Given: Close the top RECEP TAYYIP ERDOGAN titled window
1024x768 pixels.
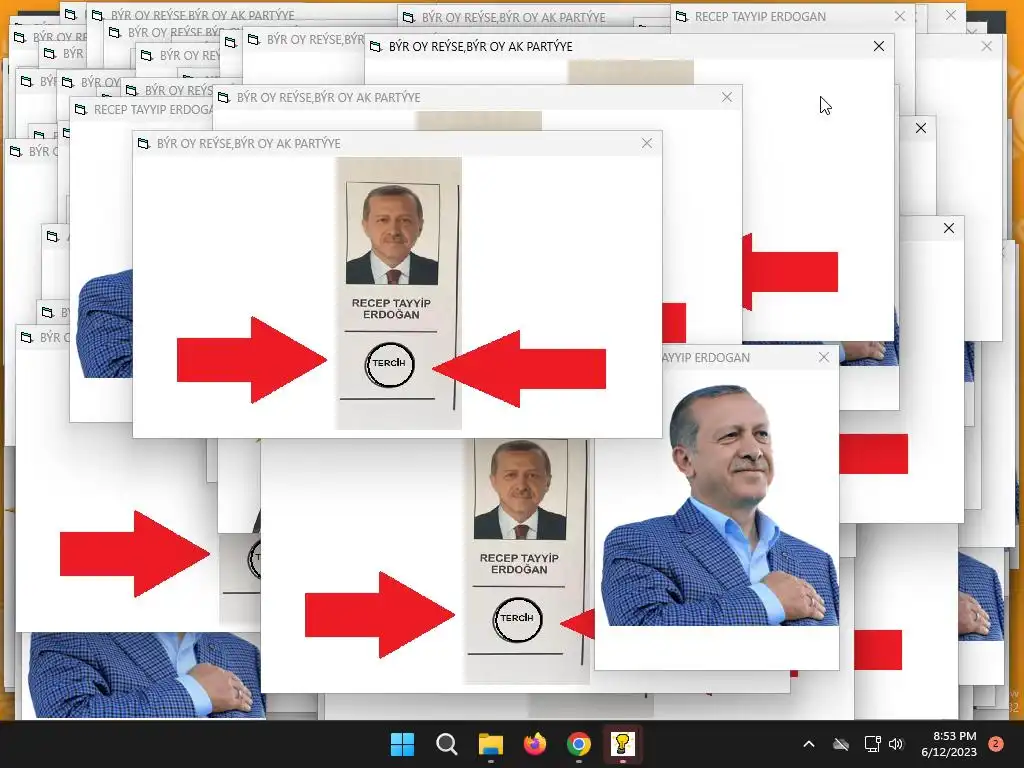Looking at the screenshot, I should [x=900, y=16].
